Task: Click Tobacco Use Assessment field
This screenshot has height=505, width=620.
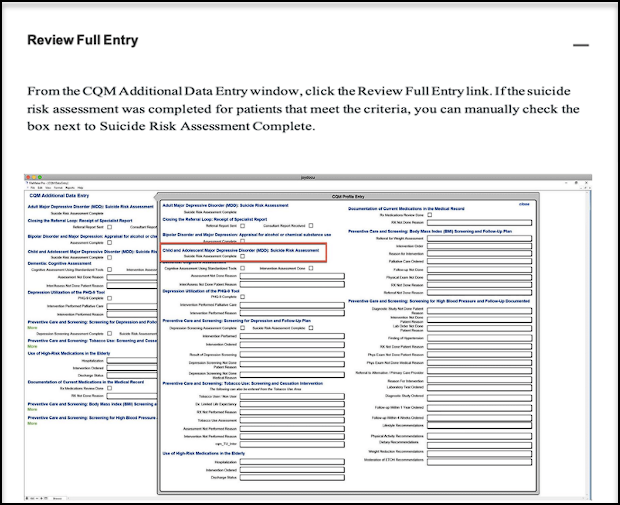Action: coord(292,420)
